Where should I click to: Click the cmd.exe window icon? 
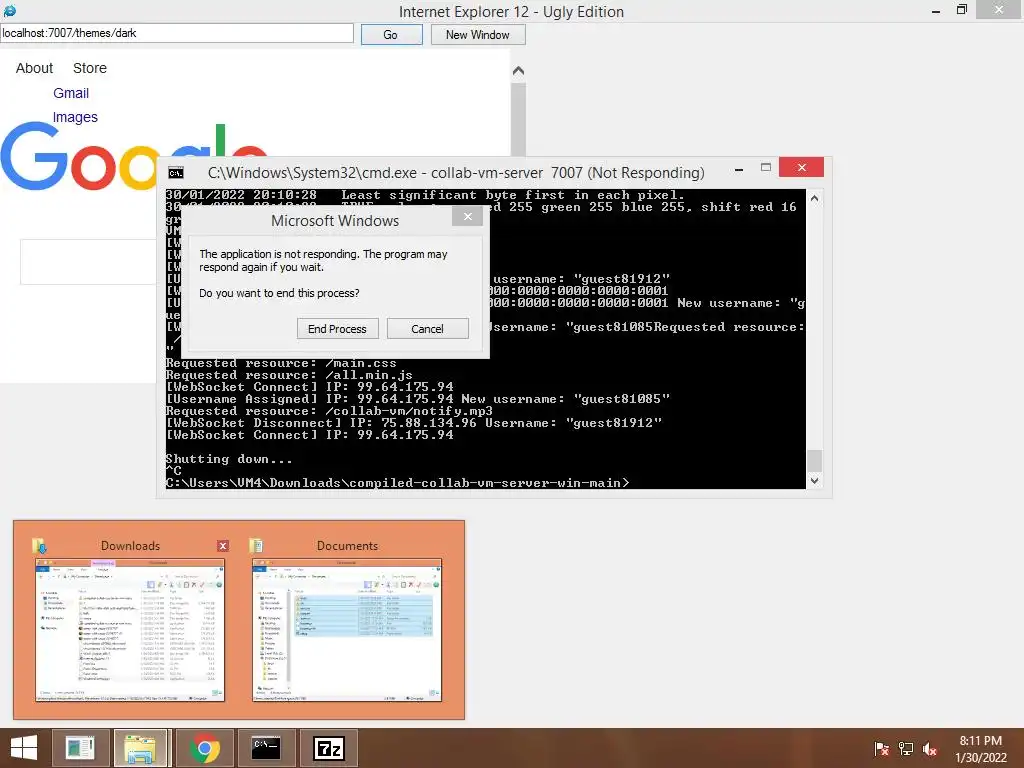tap(176, 173)
